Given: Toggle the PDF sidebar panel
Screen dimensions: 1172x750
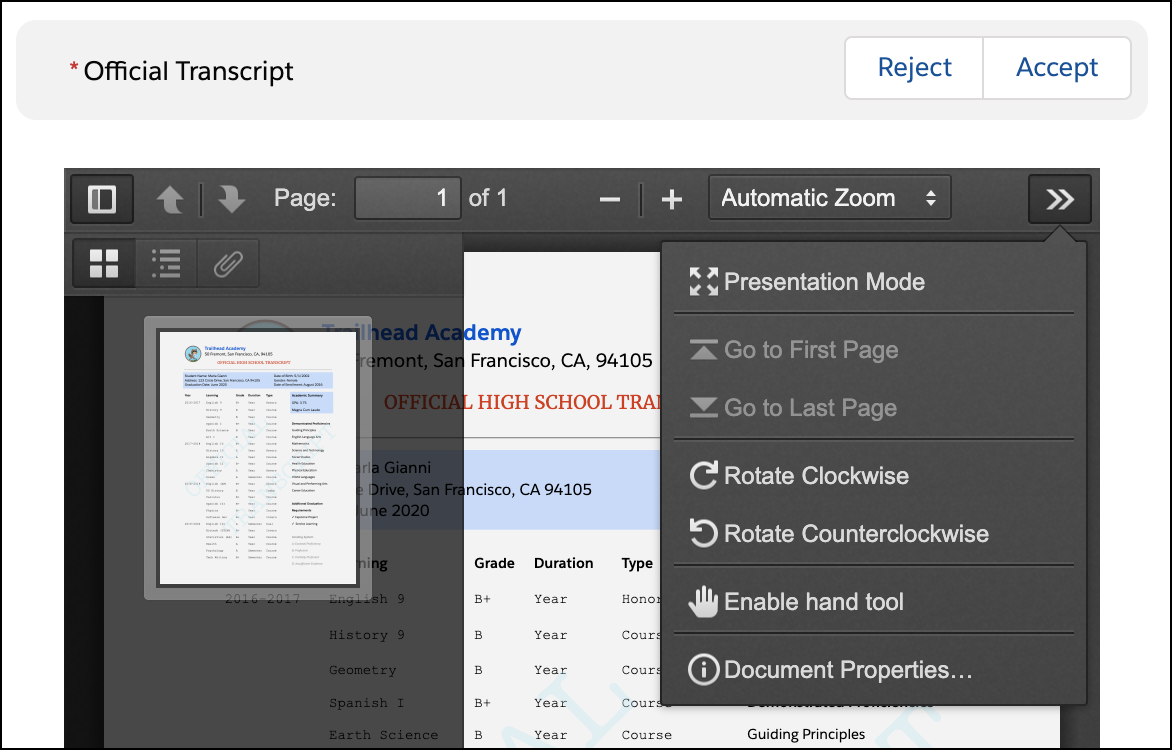Looking at the screenshot, I should [102, 199].
